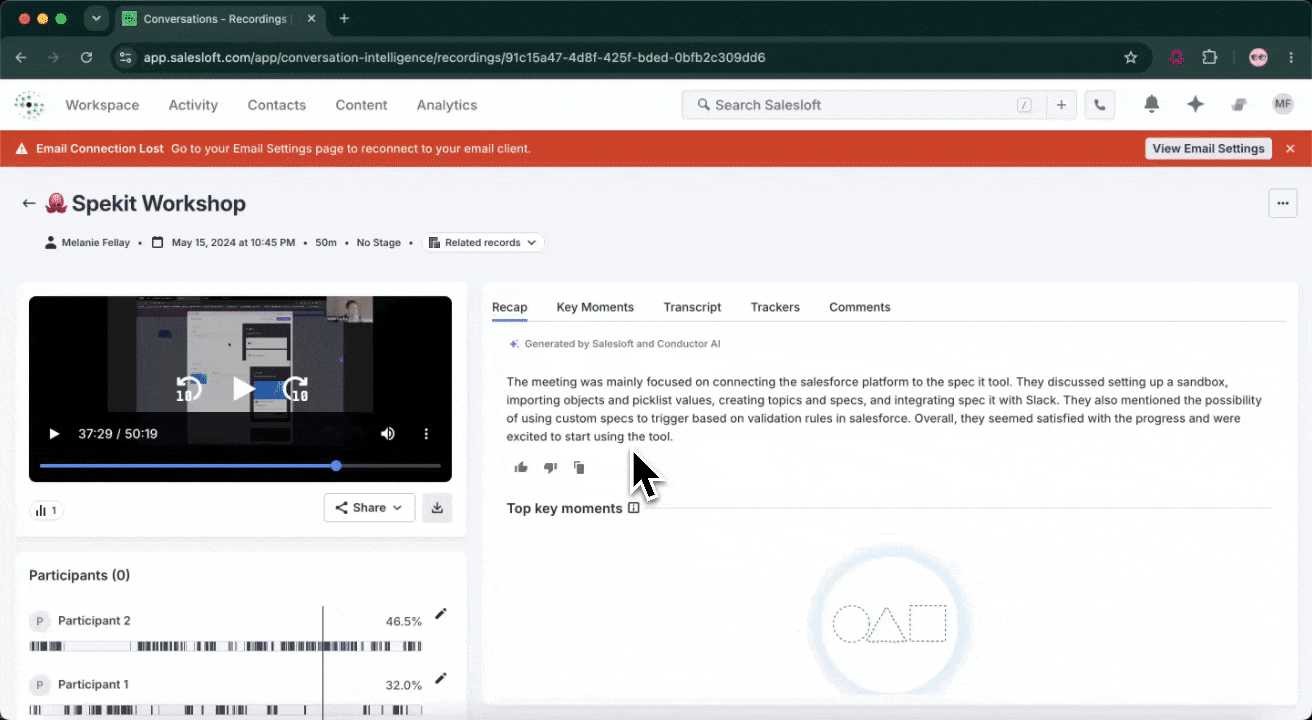The height and width of the screenshot is (720, 1312).
Task: Reload the browser page
Action: click(x=87, y=58)
